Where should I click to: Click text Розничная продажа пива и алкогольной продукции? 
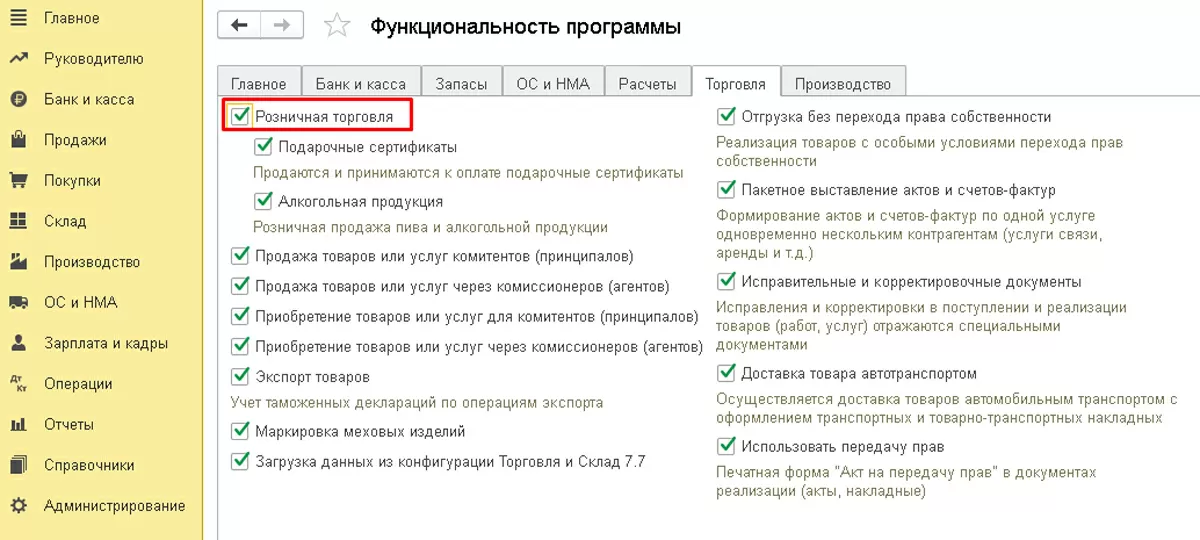click(430, 227)
